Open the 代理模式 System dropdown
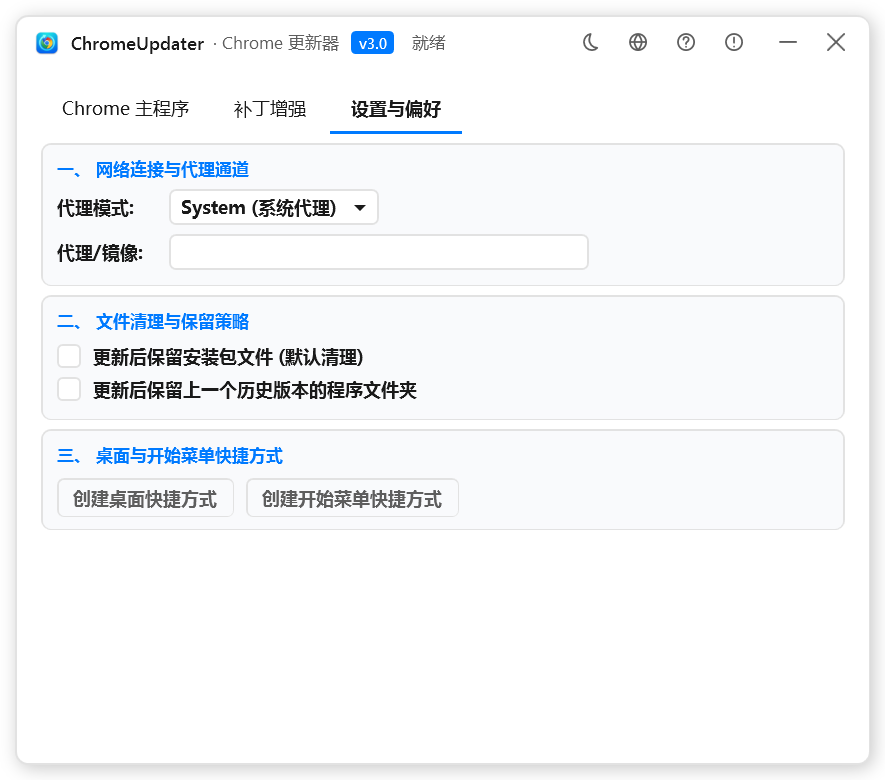Screen dimensions: 885x780 point(274,208)
